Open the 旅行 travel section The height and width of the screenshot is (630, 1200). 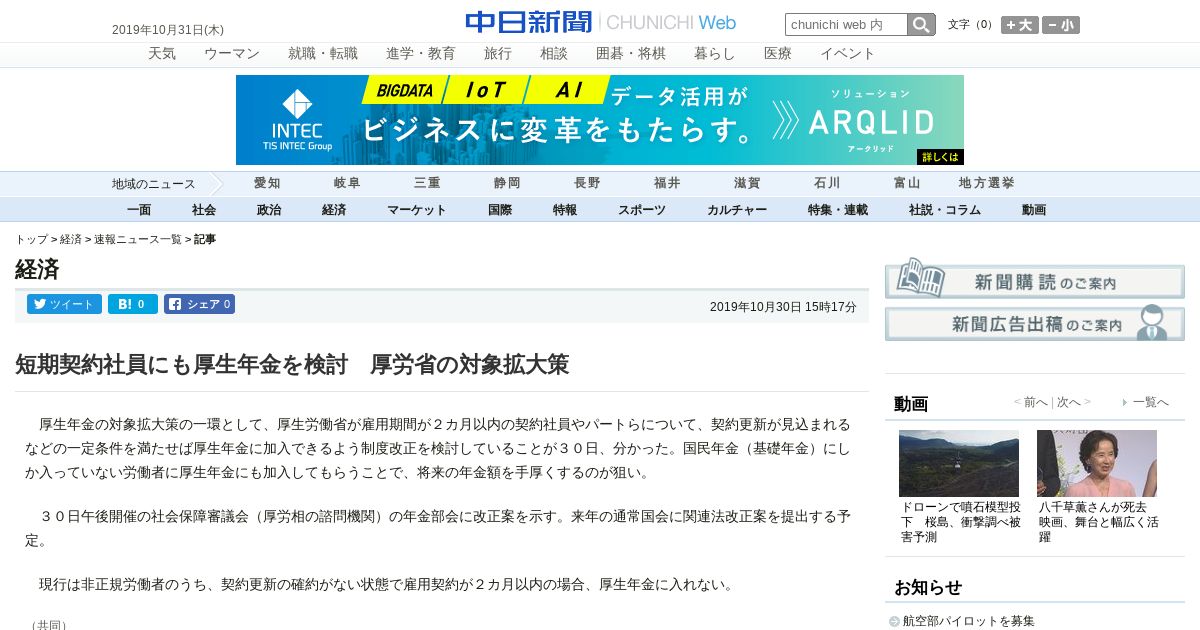pos(498,54)
